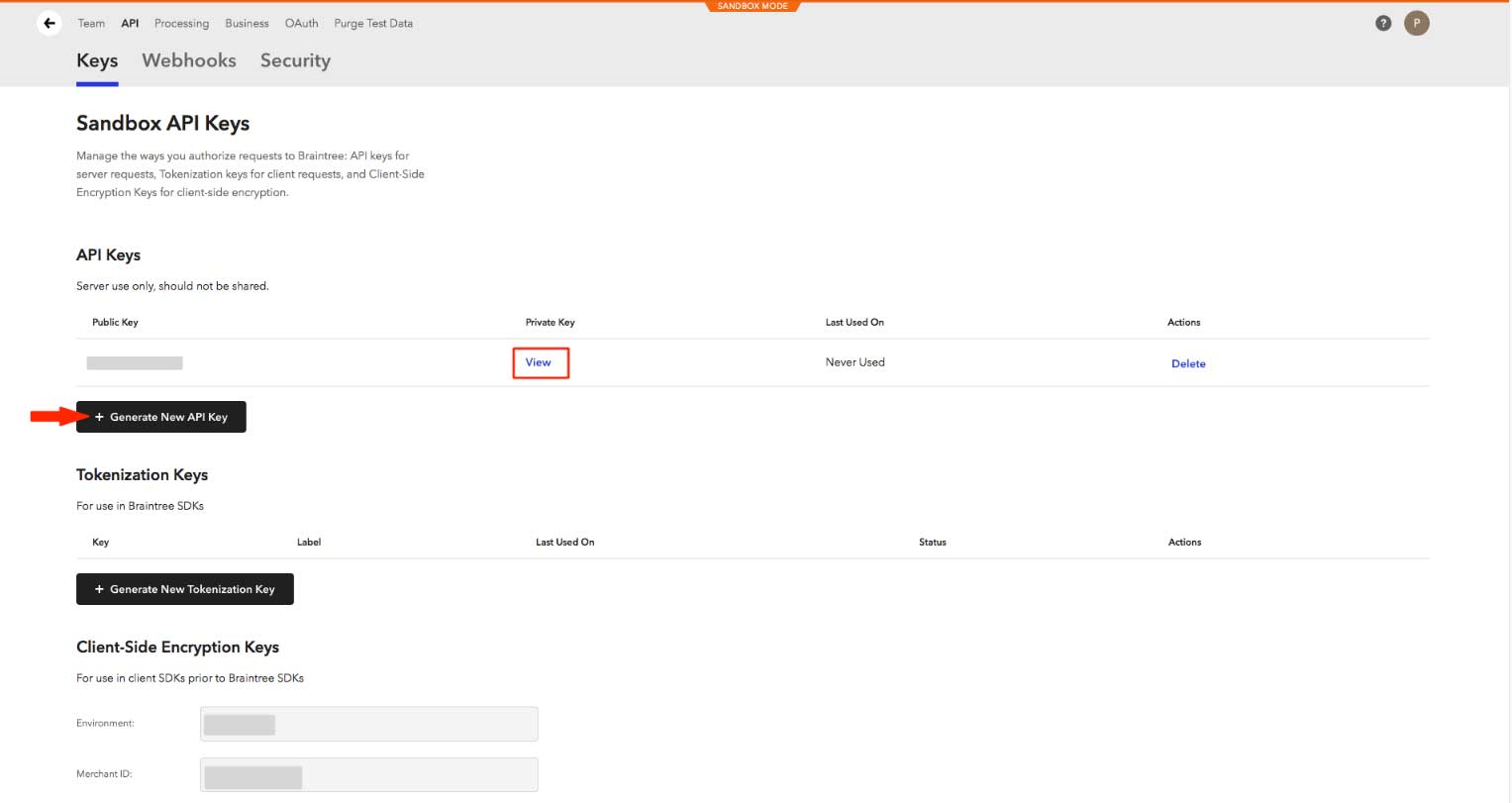
Task: Select the API menu item
Action: pyautogui.click(x=130, y=23)
